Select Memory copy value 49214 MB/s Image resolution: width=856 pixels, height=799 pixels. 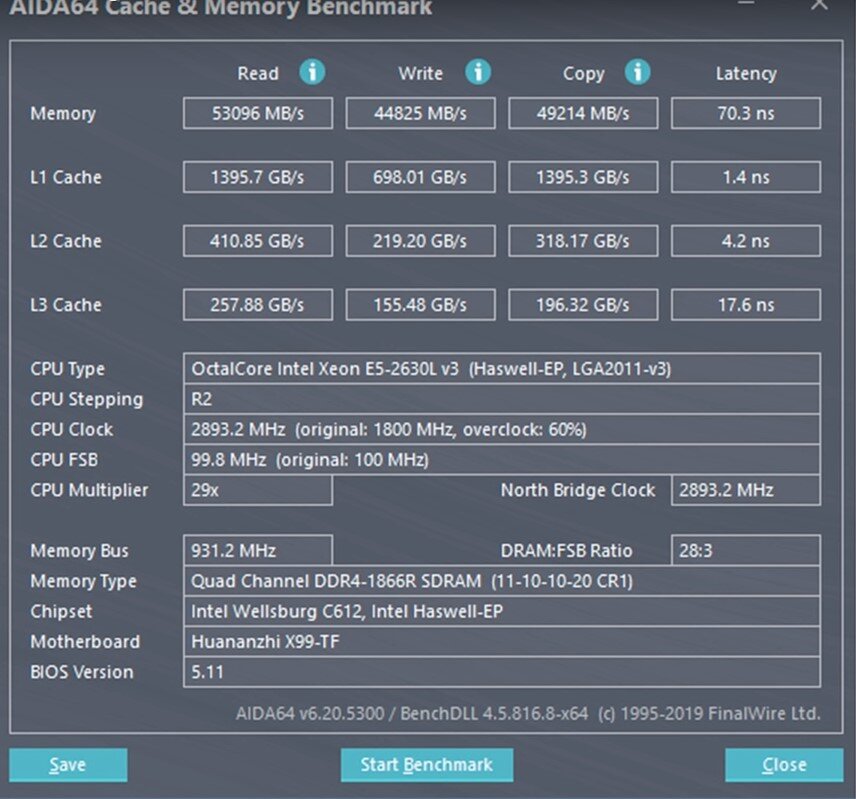tap(583, 114)
